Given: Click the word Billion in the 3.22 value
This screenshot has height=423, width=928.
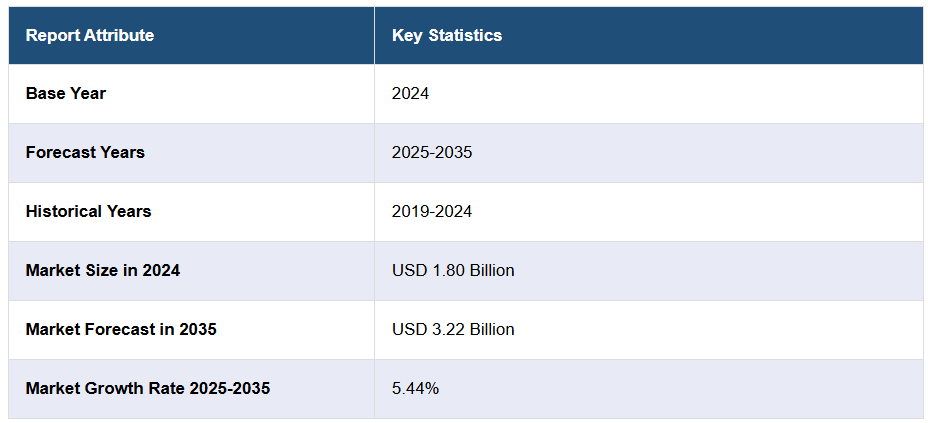Looking at the screenshot, I should point(490,329).
